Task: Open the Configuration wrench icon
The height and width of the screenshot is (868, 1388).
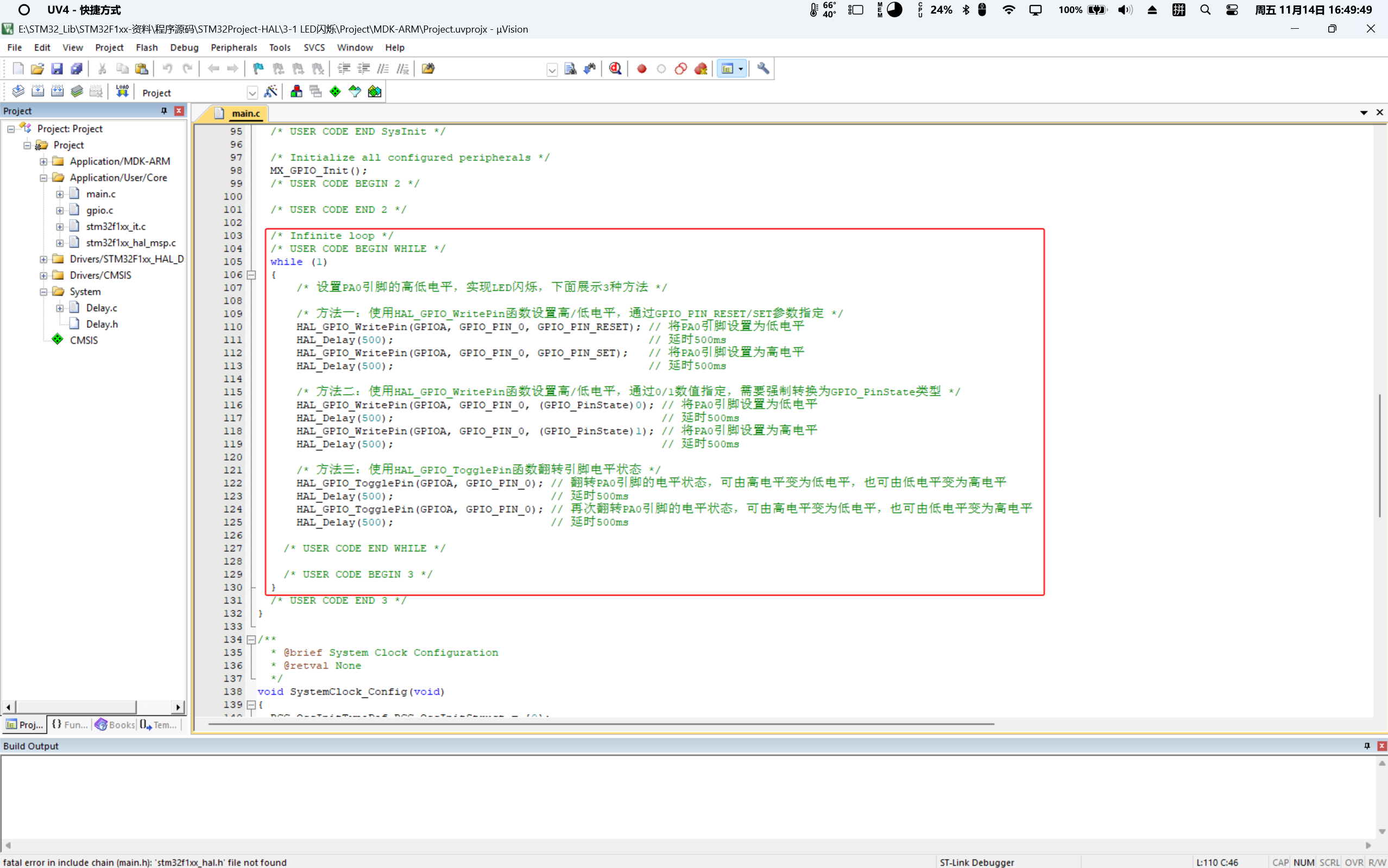Action: (762, 69)
